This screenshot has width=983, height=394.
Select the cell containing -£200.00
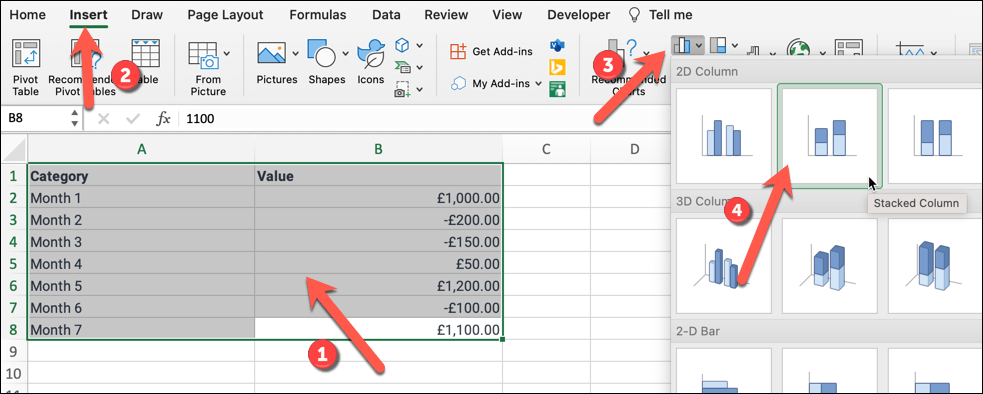tap(379, 220)
